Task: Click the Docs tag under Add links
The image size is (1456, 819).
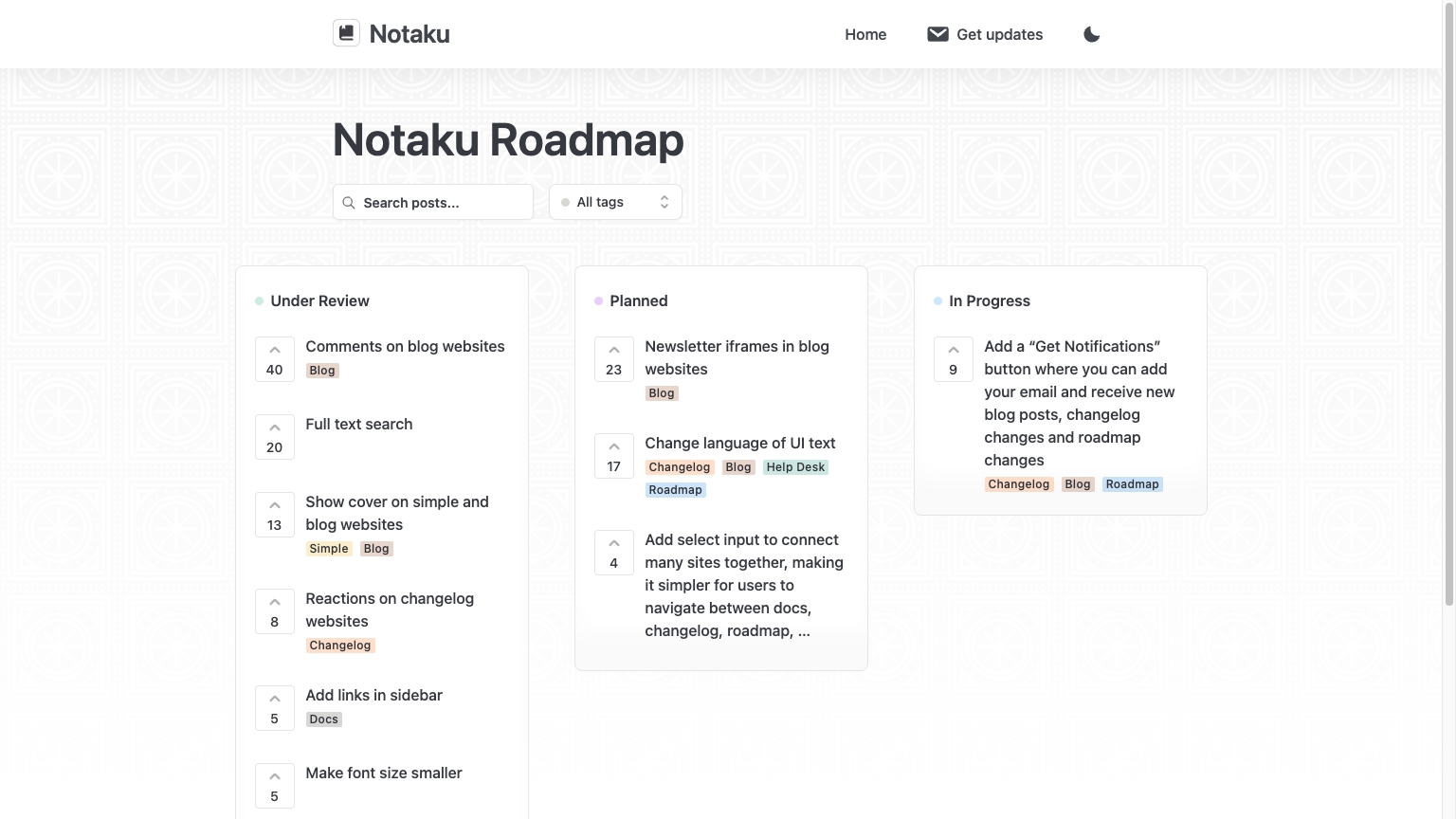Action: pos(324,719)
